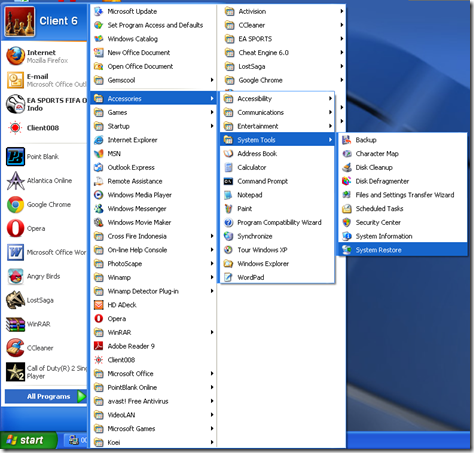Expand the Gemscool submenu arrow
474x453 pixels.
tap(212, 80)
